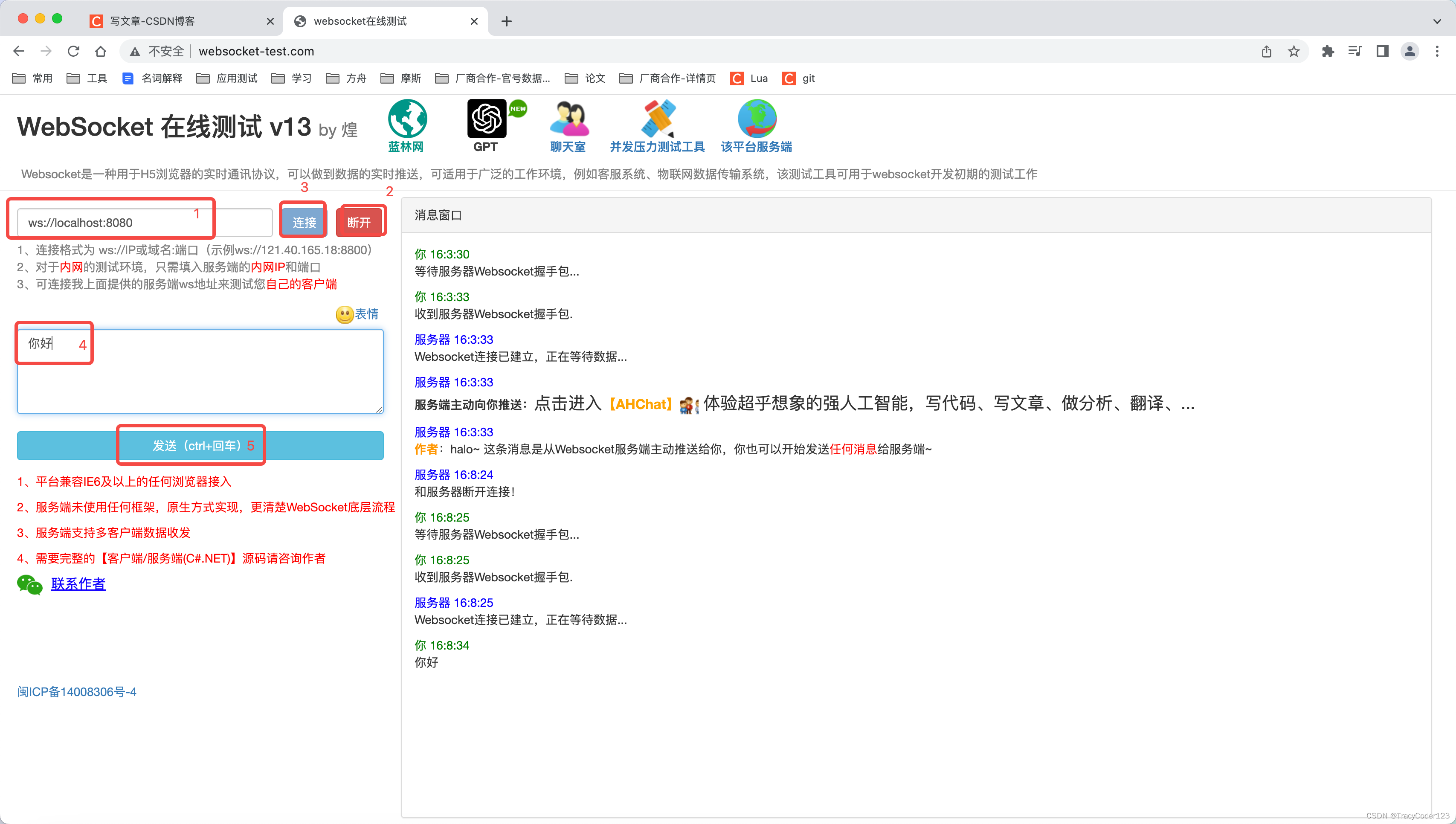Image resolution: width=1456 pixels, height=824 pixels.
Task: Open the 并发压力测试工具 icon
Action: pyautogui.click(x=658, y=119)
